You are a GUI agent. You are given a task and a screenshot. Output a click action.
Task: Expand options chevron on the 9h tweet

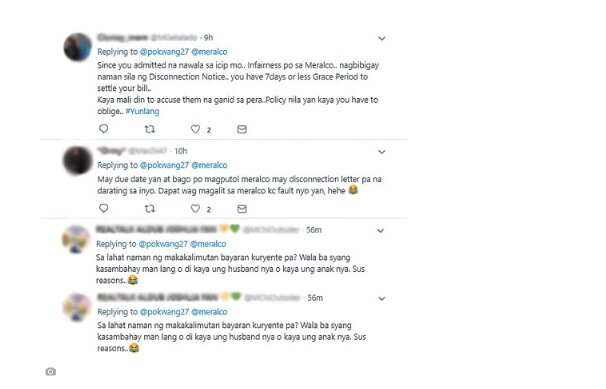coord(381,38)
